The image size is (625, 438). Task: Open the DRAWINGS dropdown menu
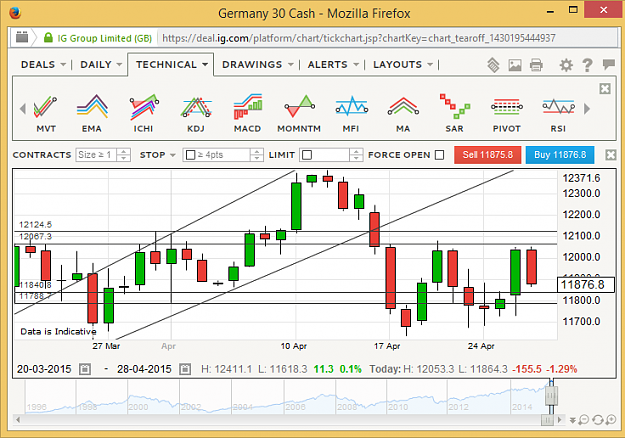[258, 65]
